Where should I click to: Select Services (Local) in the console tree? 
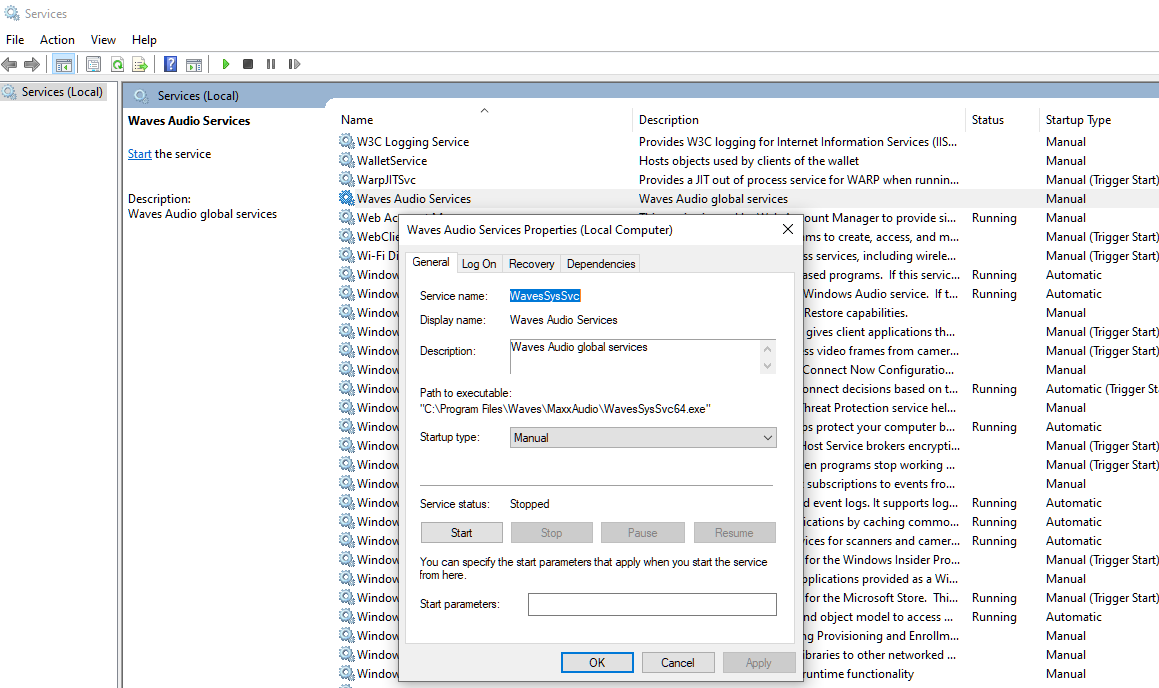coord(62,92)
